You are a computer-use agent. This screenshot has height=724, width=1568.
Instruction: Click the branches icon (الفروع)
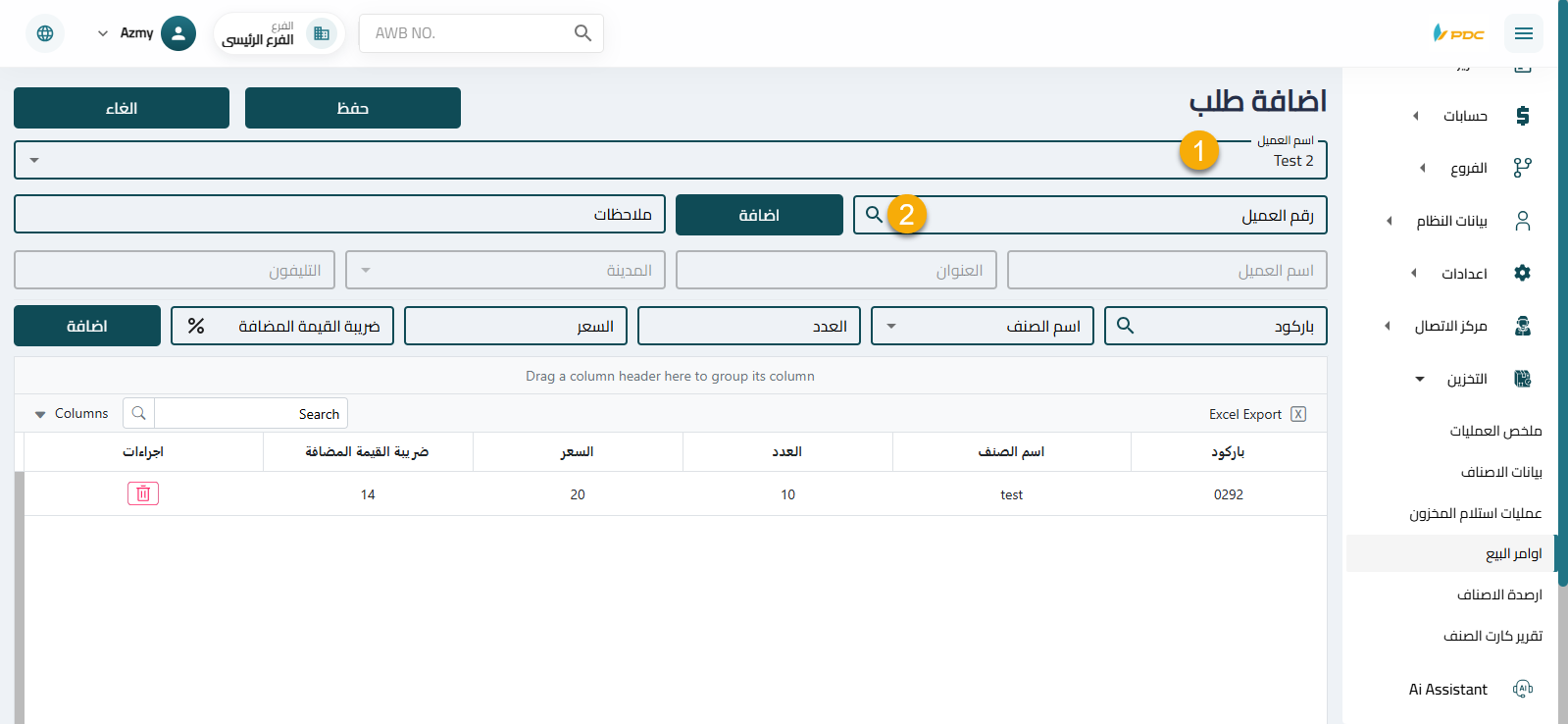pyautogui.click(x=1522, y=168)
